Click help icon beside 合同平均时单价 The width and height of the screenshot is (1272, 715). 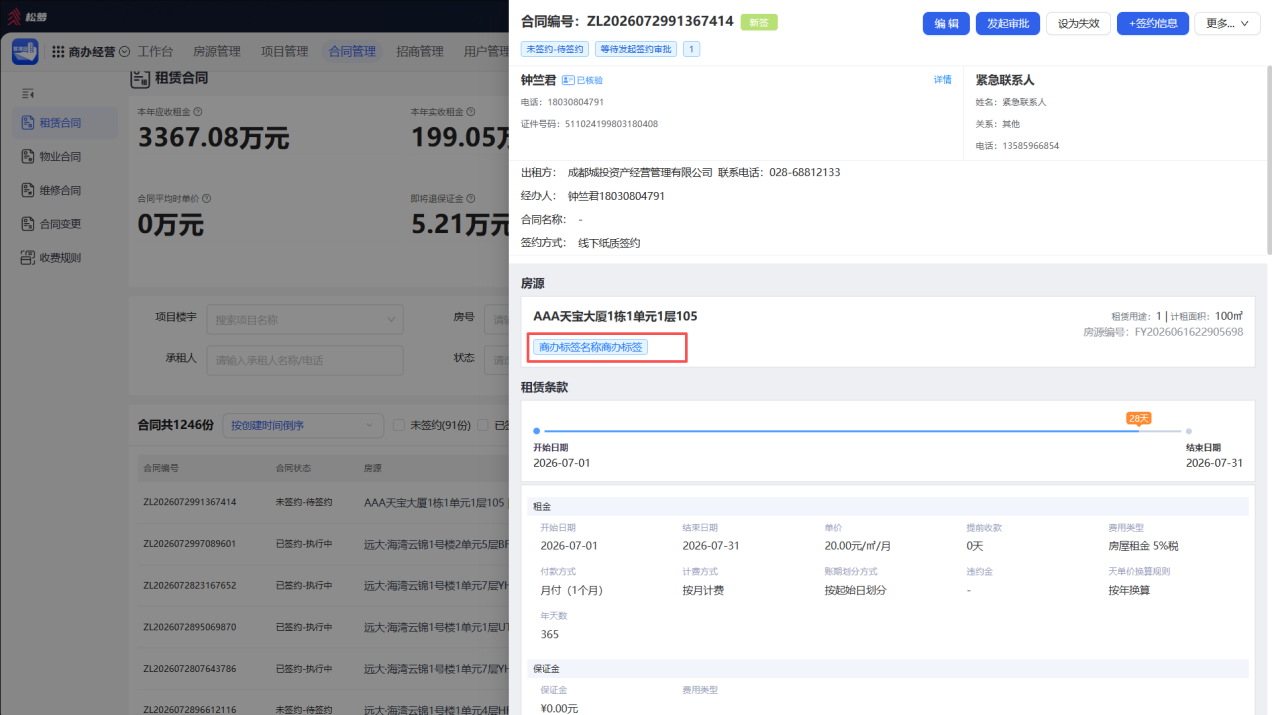207,198
